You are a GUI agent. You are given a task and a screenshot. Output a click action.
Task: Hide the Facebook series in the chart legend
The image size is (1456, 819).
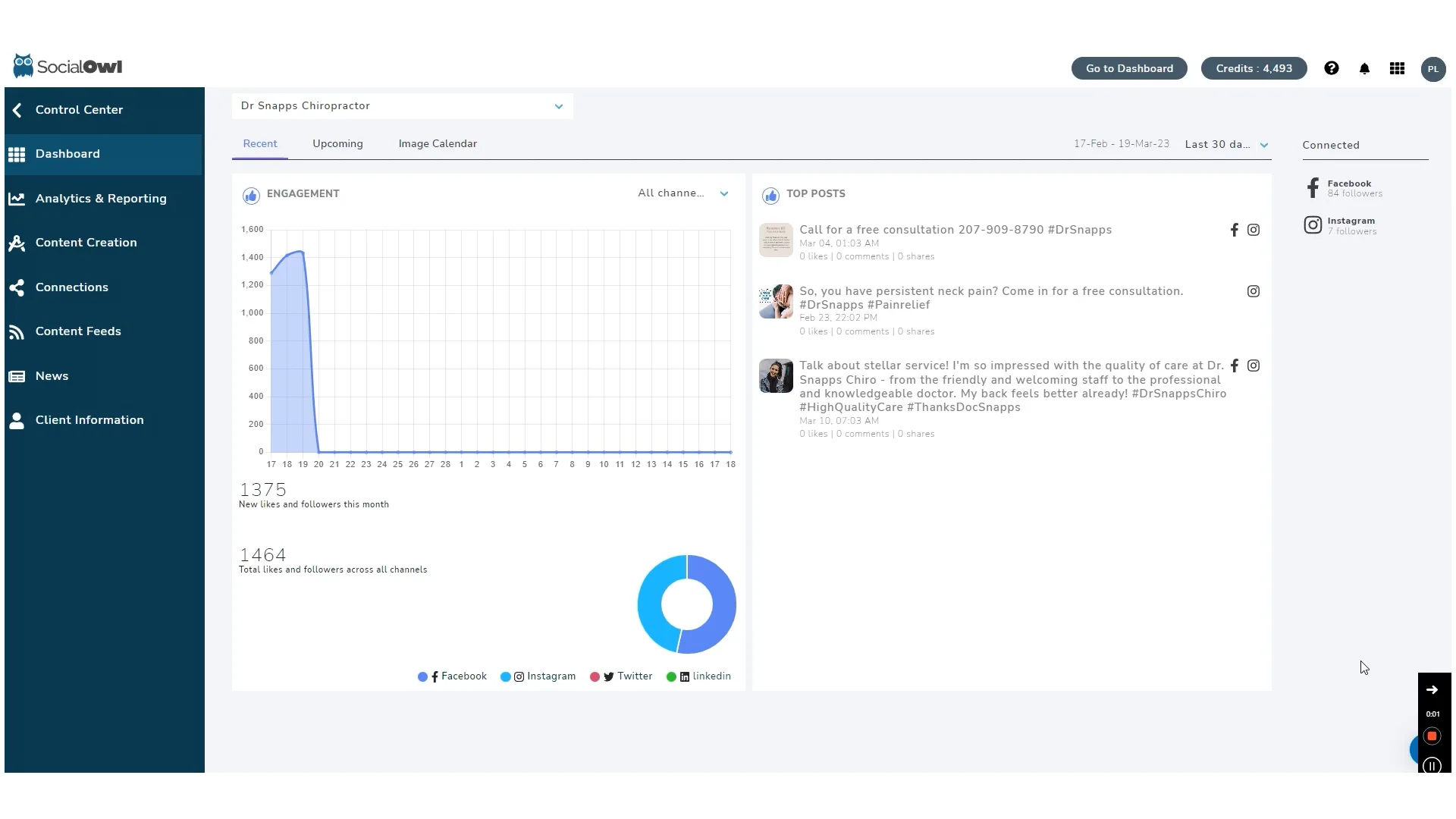point(451,676)
